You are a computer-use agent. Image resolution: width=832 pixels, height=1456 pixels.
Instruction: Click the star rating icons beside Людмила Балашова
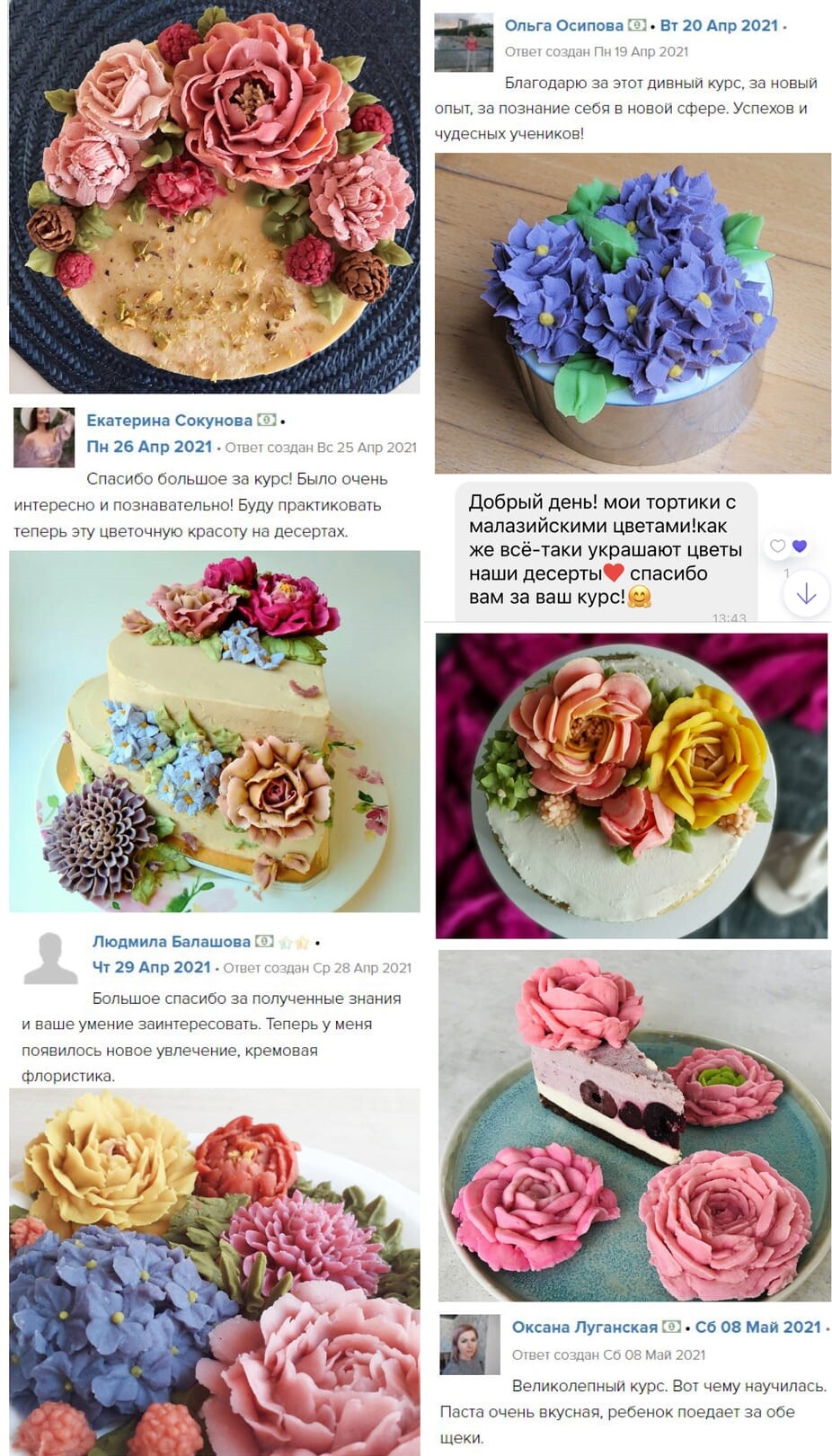tap(294, 943)
